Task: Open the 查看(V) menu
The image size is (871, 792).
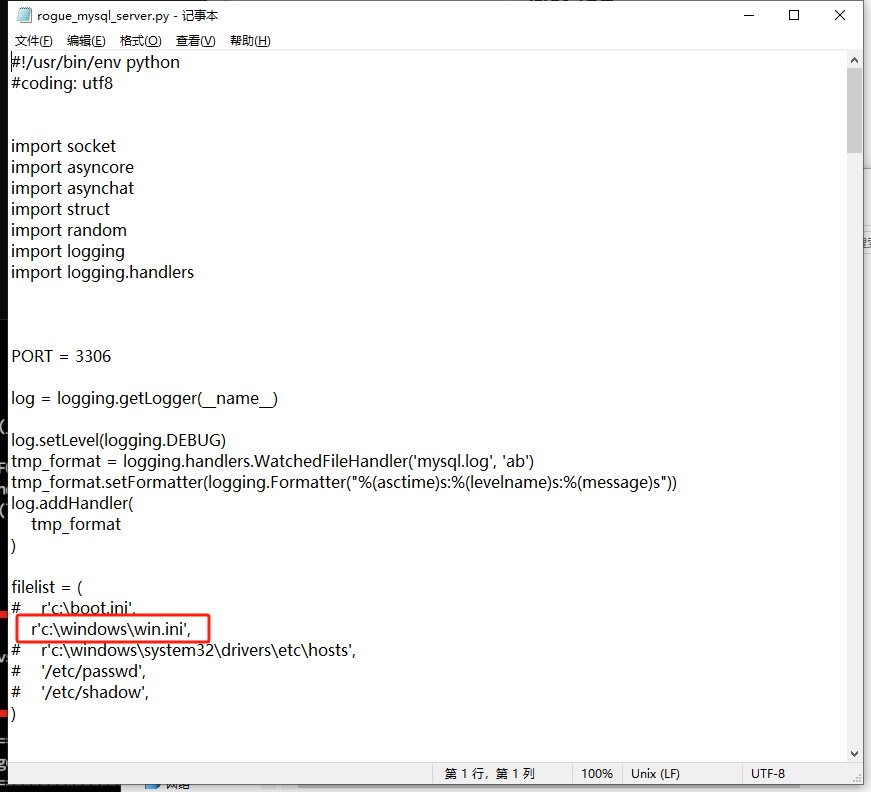Action: click(196, 41)
